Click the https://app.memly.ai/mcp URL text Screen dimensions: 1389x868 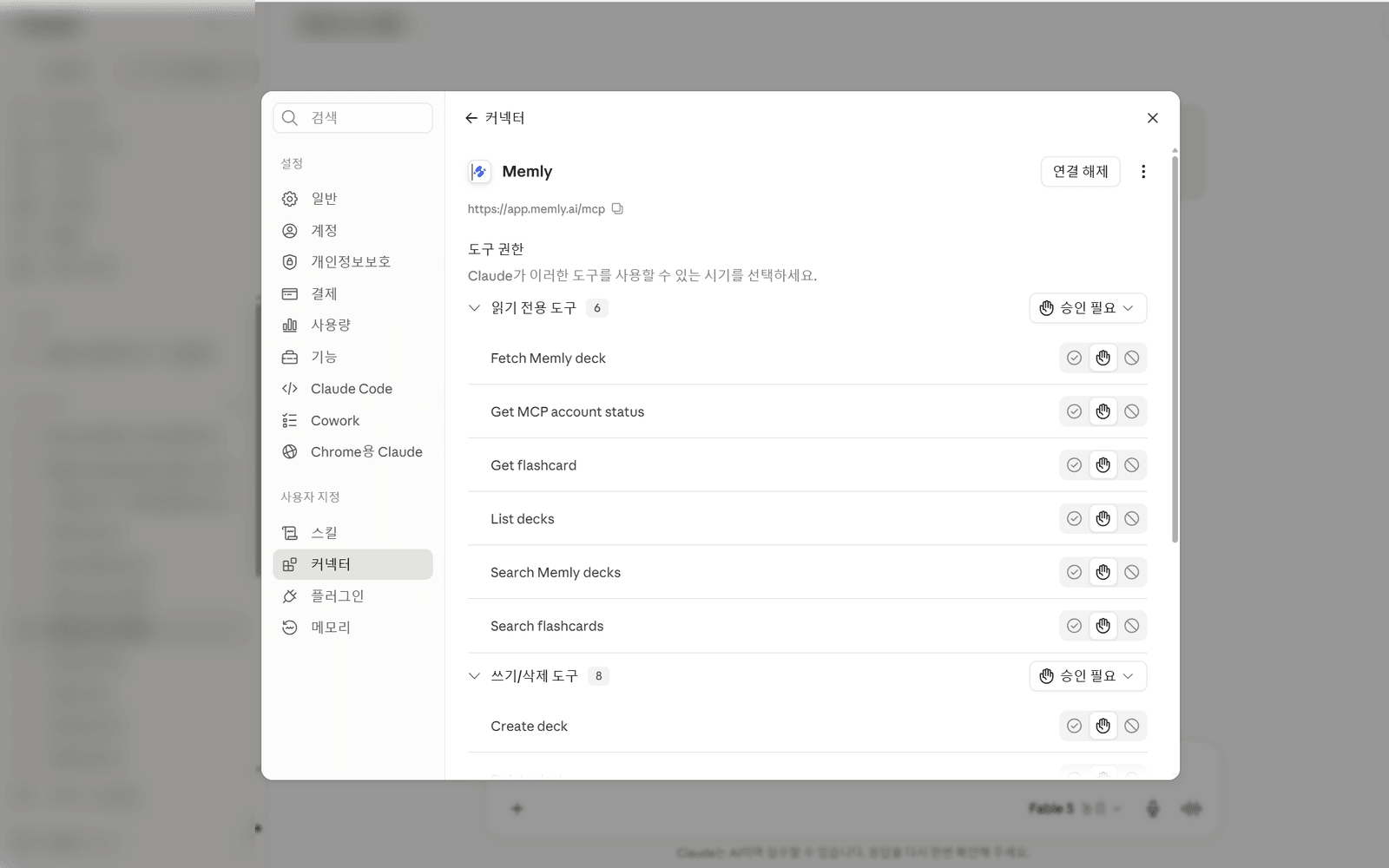point(536,209)
